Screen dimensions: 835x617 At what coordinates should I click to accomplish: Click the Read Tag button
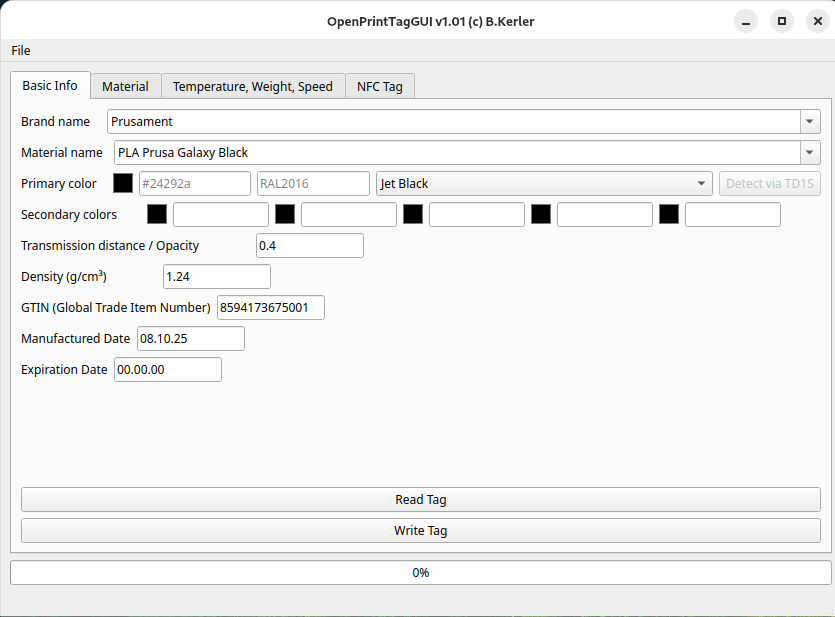click(421, 499)
